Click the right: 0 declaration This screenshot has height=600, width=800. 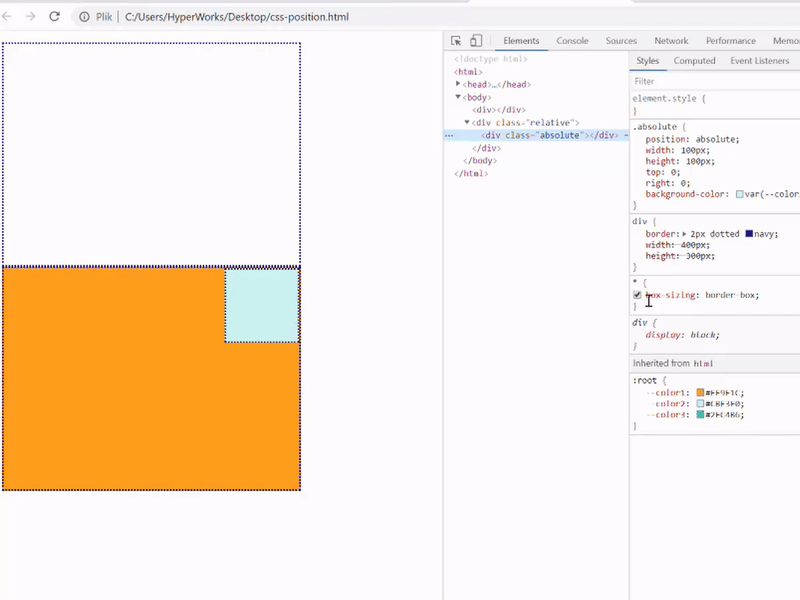tap(667, 183)
